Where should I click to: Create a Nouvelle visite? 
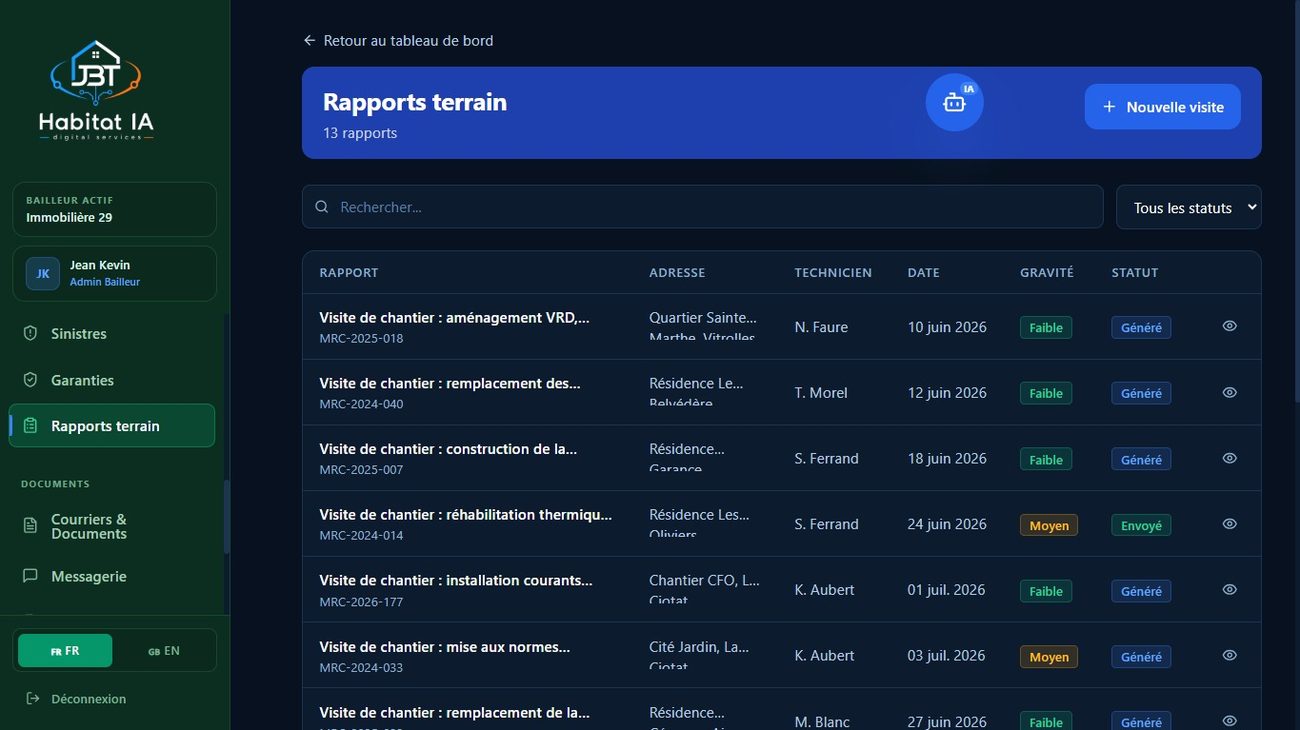point(1162,107)
